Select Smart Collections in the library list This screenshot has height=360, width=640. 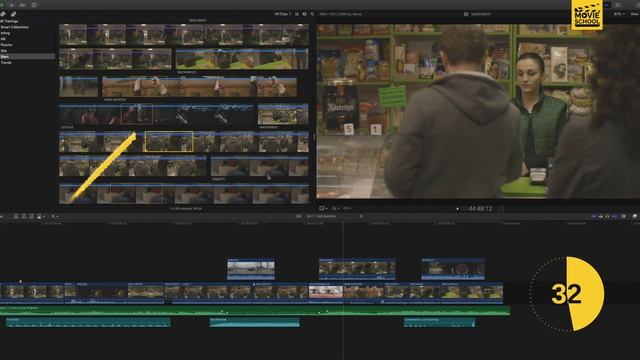click(x=15, y=27)
